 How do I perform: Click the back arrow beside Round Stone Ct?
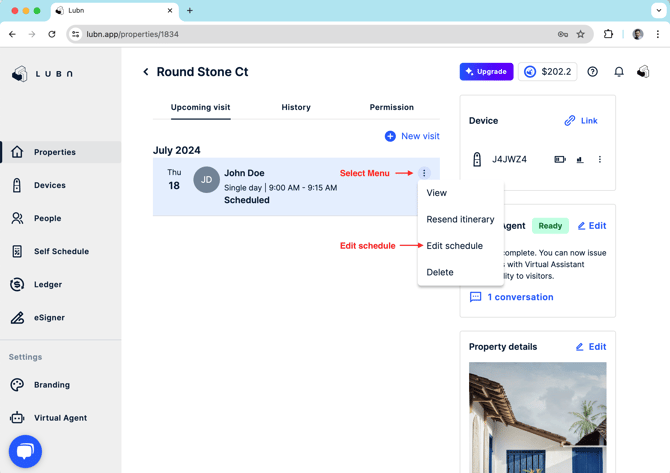[x=146, y=72]
